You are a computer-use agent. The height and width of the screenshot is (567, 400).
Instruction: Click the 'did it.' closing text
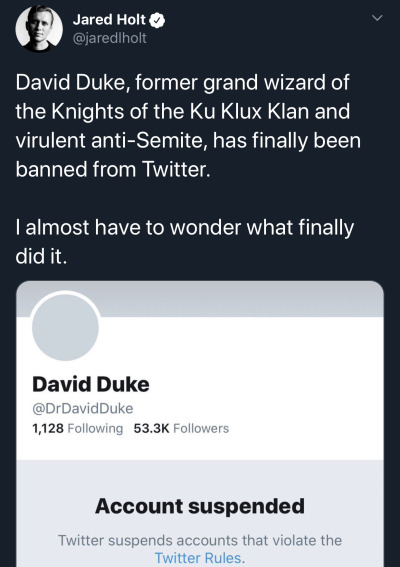(41, 256)
